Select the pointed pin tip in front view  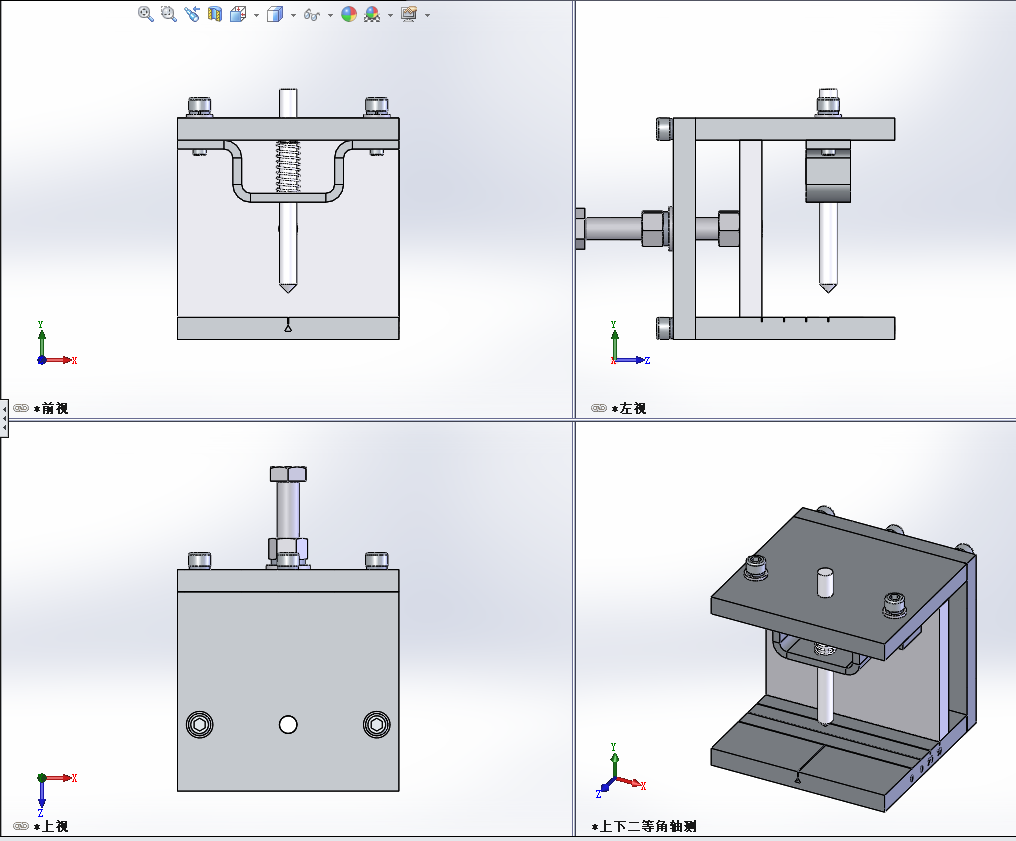(288, 286)
